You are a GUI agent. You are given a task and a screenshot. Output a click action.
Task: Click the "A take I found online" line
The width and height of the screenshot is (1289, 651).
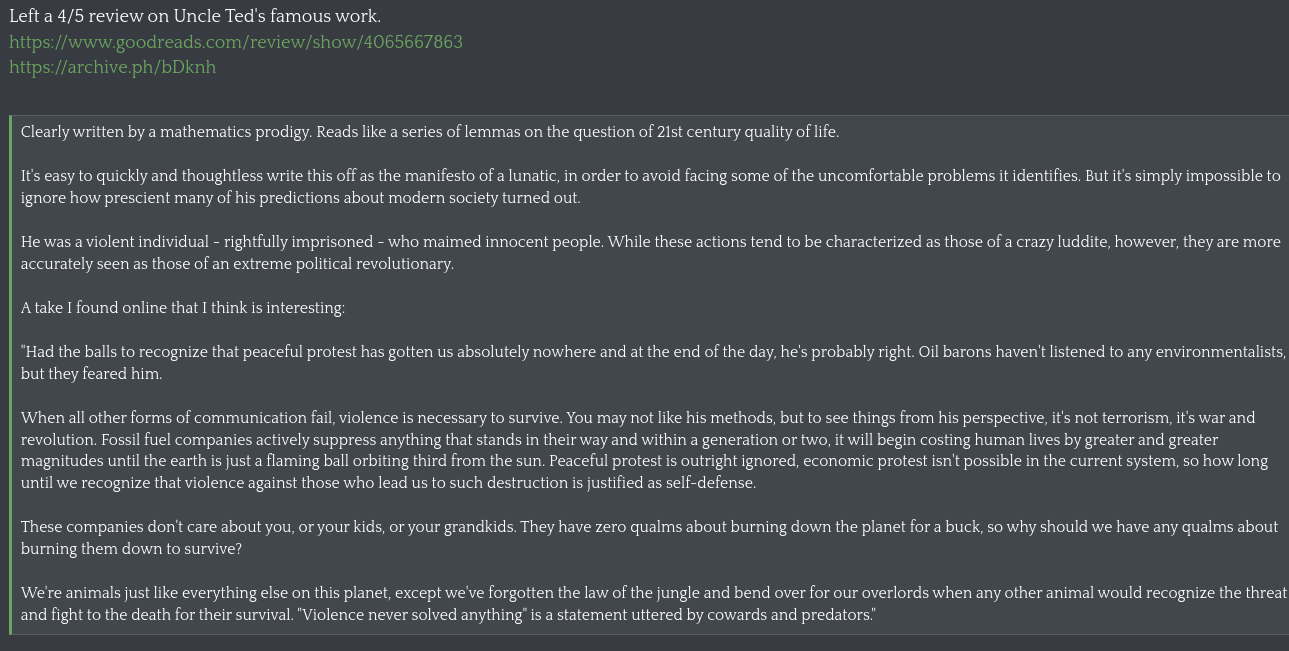pos(183,308)
